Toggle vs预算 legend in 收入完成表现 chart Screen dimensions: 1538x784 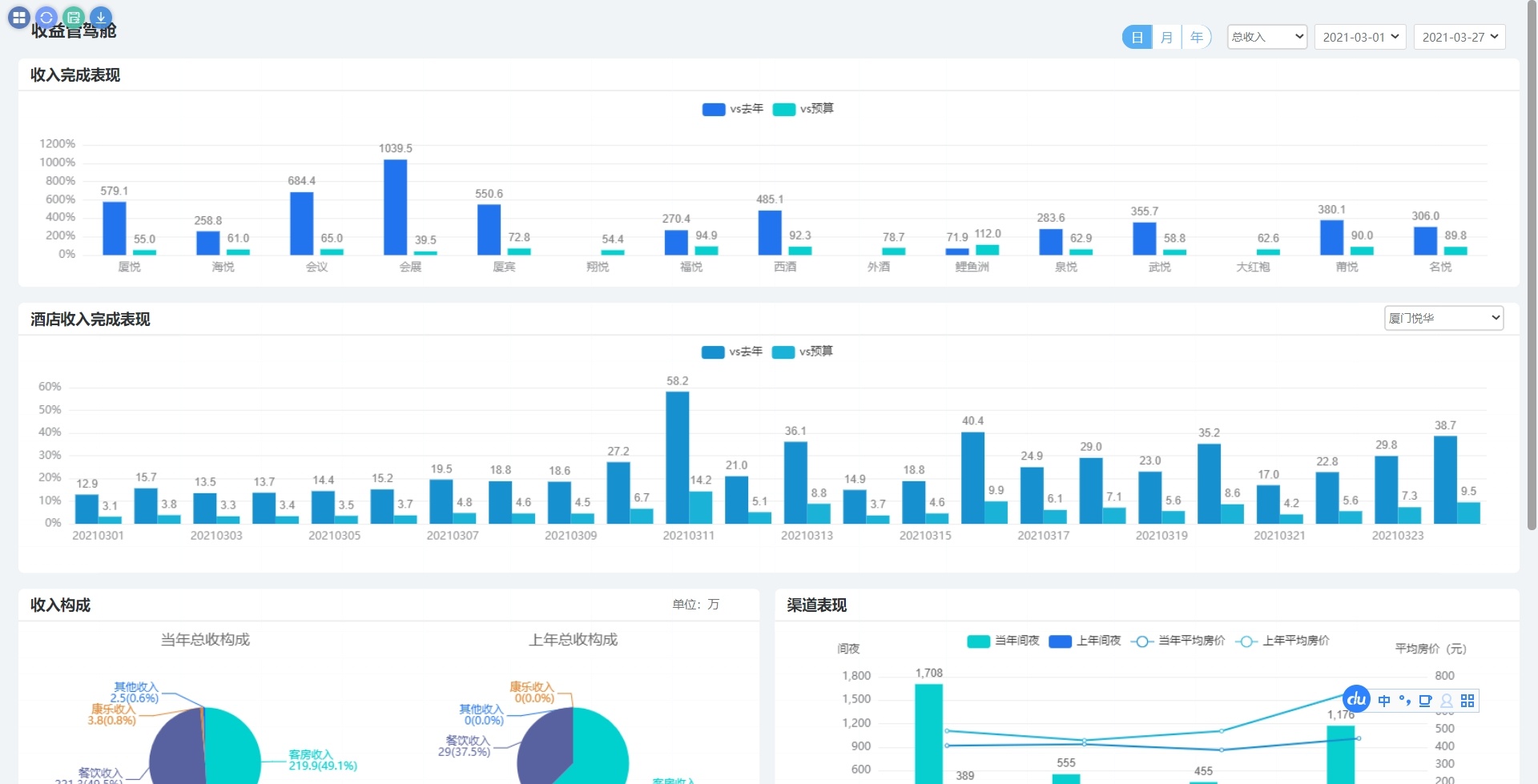(803, 109)
